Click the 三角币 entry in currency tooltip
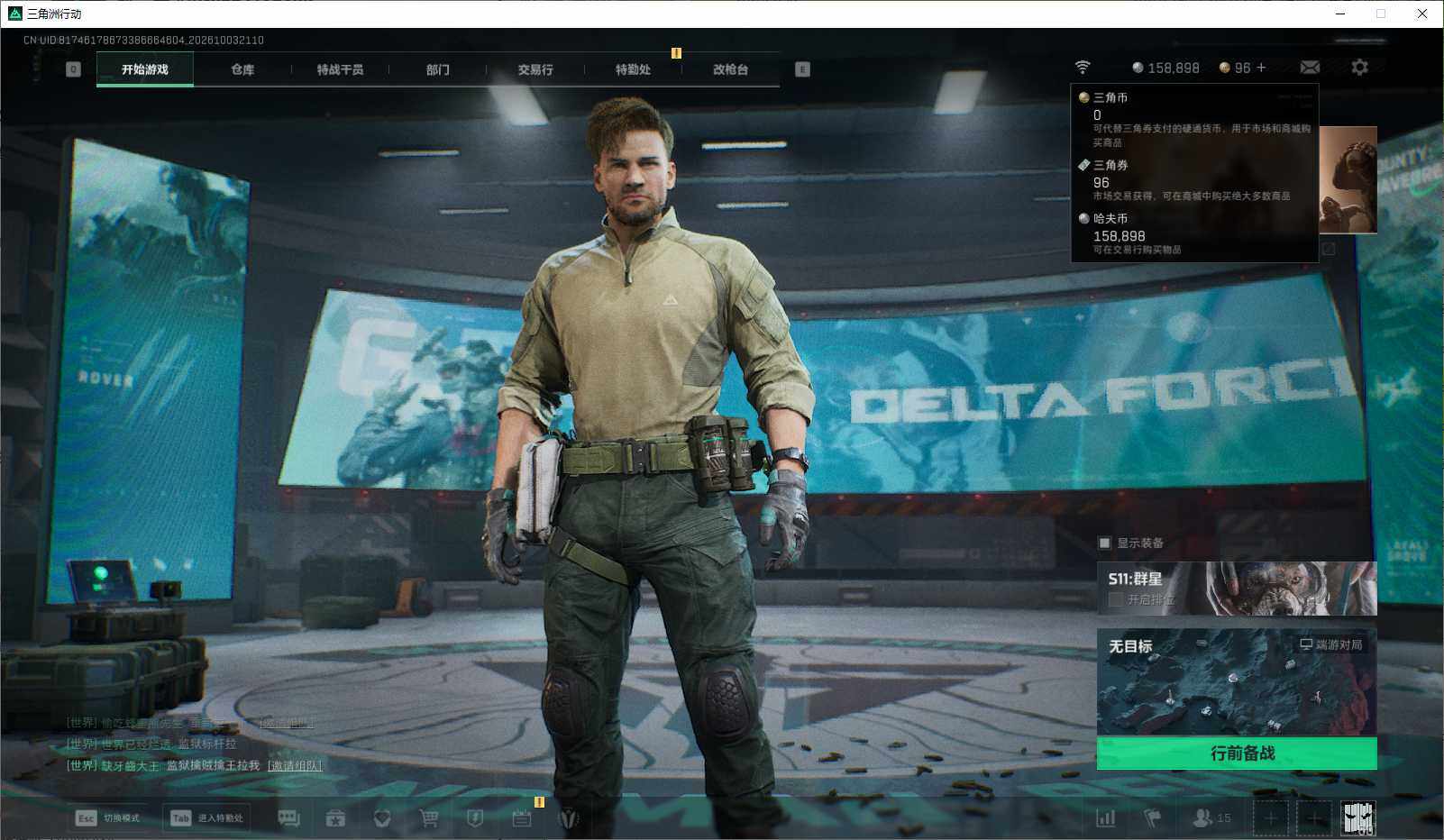 (1193, 120)
